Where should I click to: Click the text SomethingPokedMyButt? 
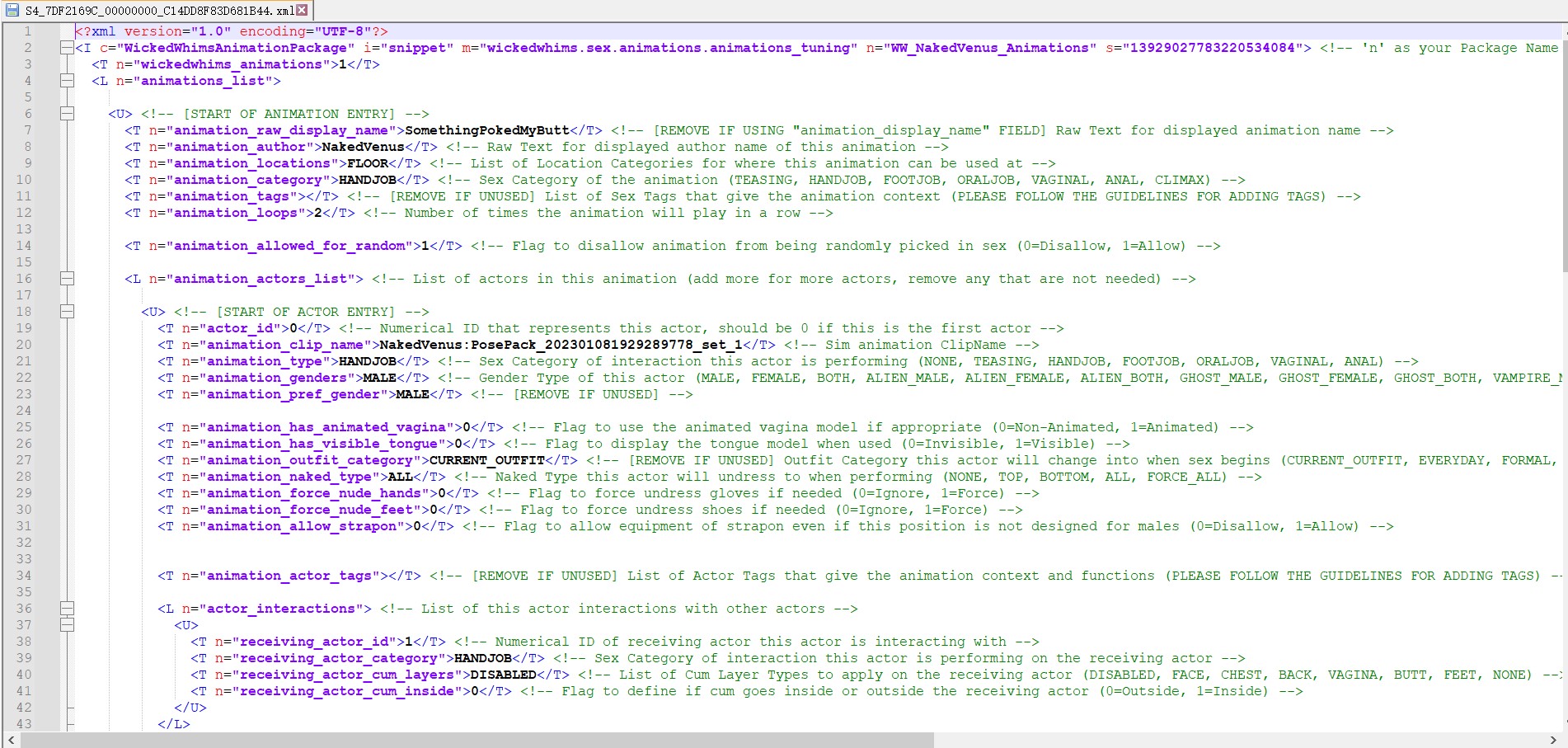coord(487,130)
